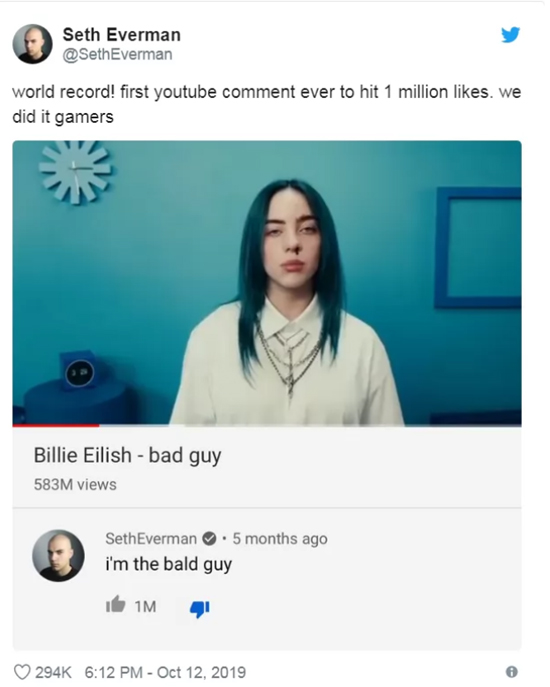Click the 583M views text
This screenshot has width=550, height=687.
[x=75, y=485]
